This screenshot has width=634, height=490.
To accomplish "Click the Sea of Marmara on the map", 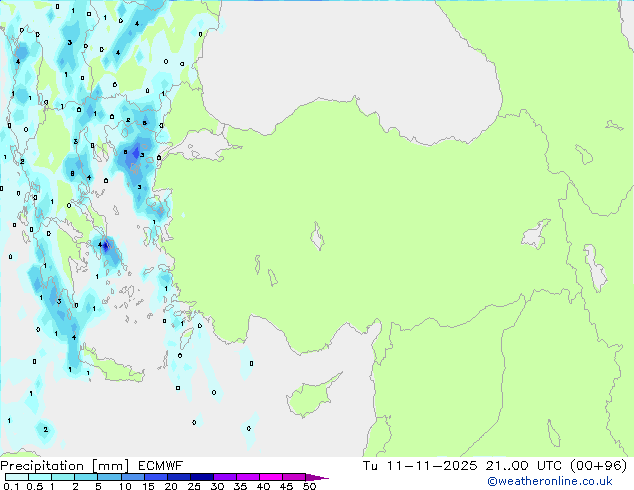I will [x=202, y=146].
